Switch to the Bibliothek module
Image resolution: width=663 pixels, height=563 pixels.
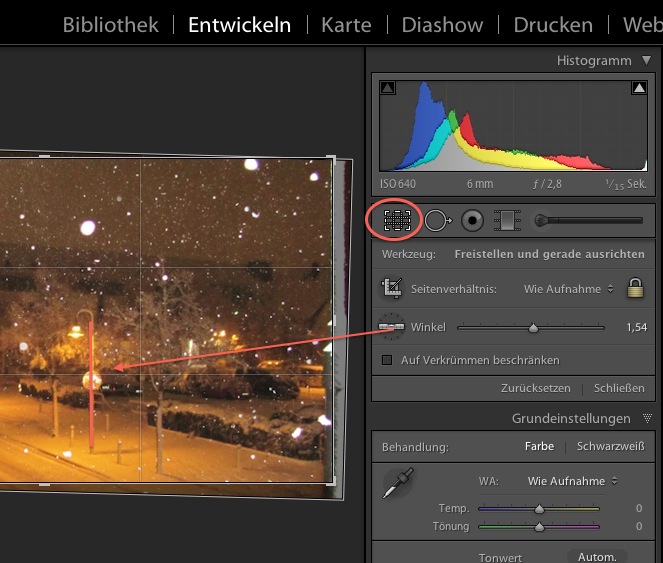(110, 25)
